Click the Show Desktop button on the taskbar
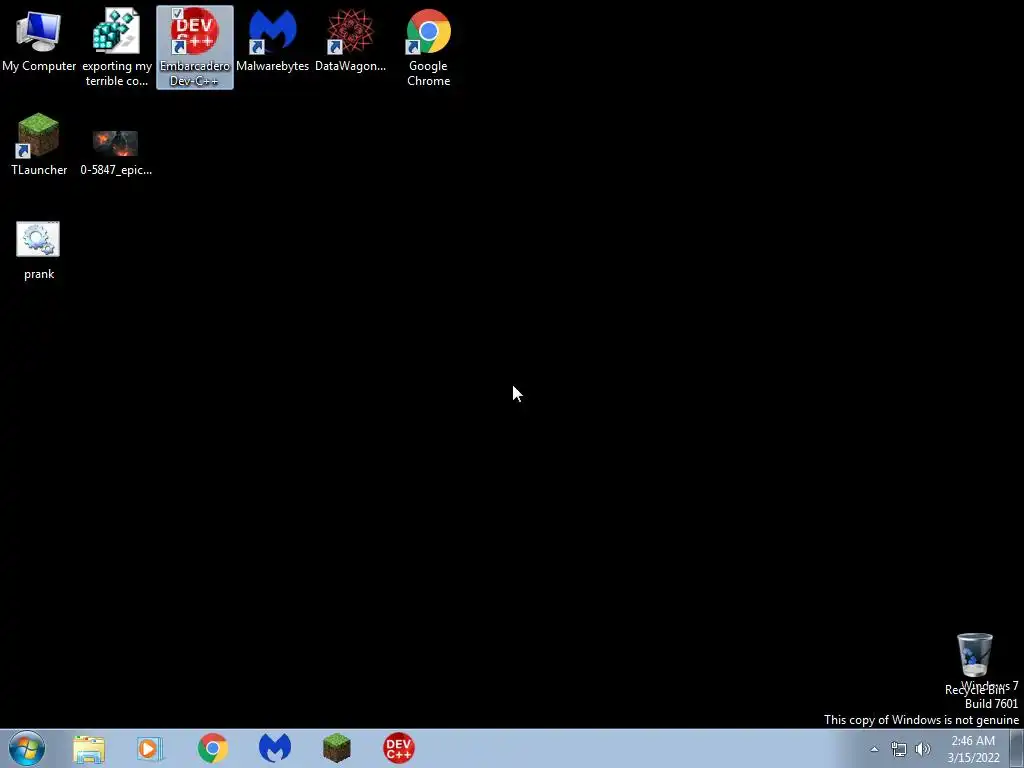Screen dimensions: 1024x768 1017,748
